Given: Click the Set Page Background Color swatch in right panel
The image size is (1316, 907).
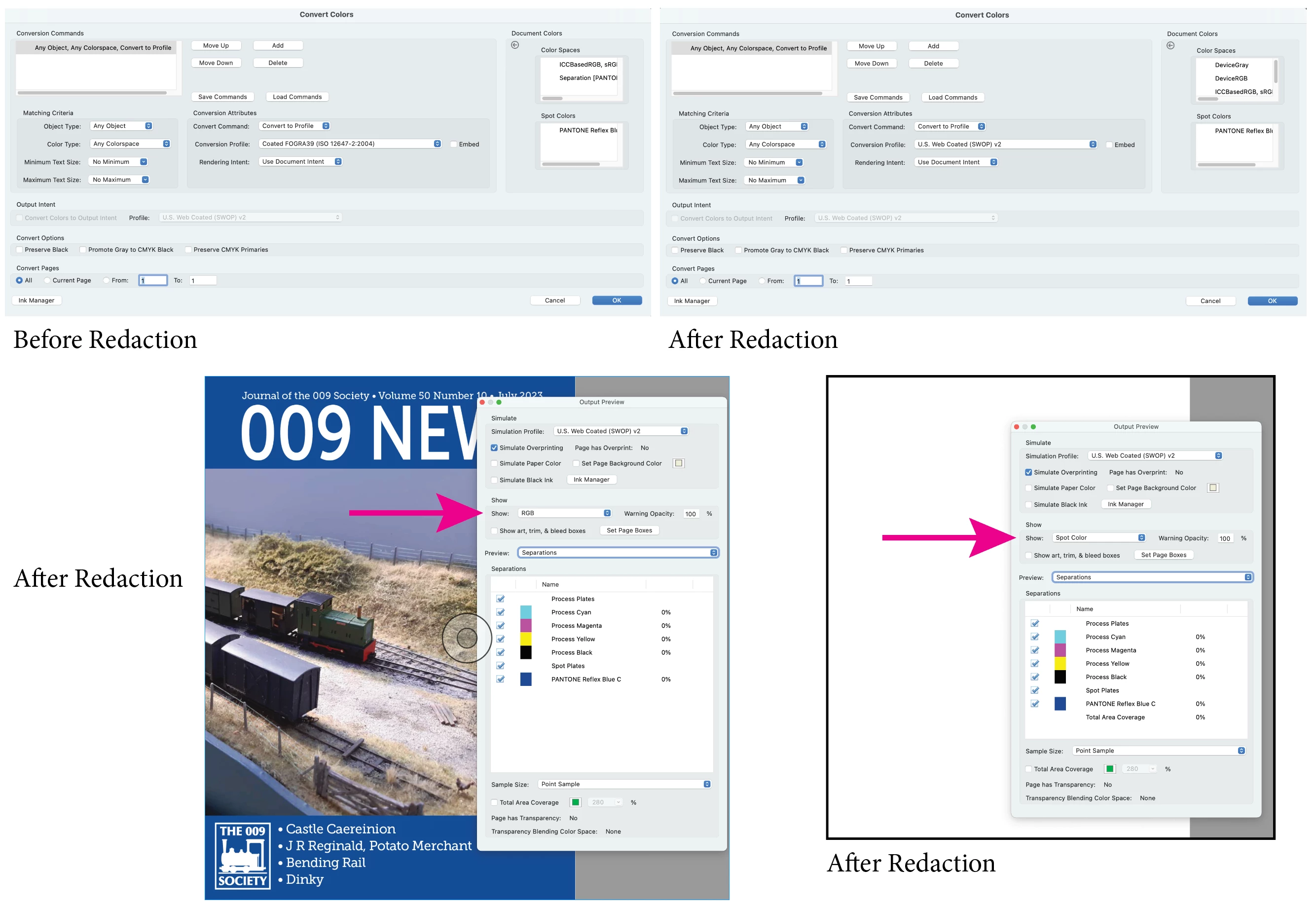Looking at the screenshot, I should [1212, 488].
